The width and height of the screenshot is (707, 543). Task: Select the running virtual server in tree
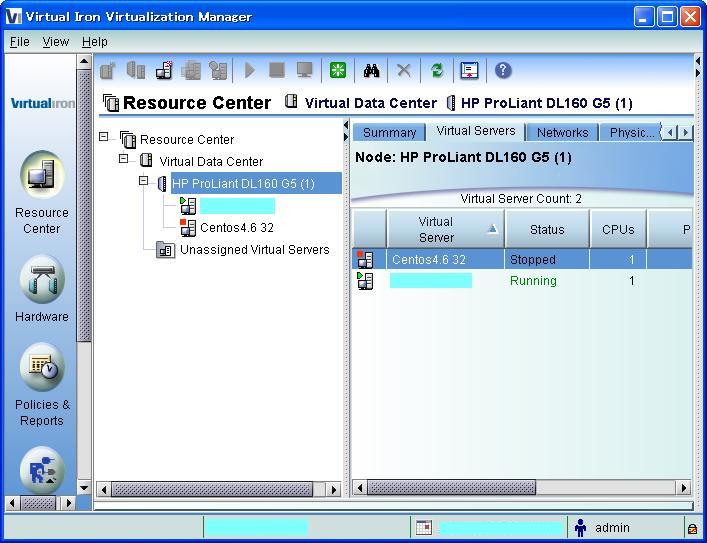pyautogui.click(x=237, y=206)
